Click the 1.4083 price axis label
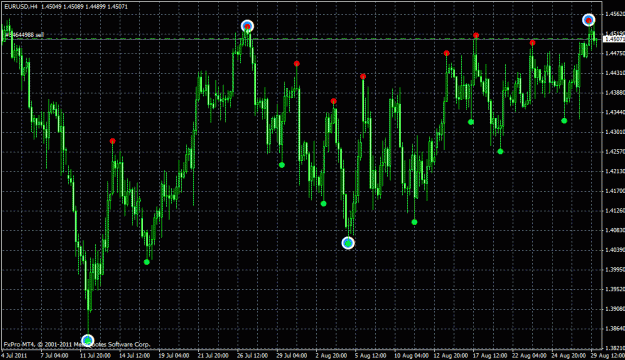Image resolution: width=625 pixels, height=360 pixels. pyautogui.click(x=615, y=230)
